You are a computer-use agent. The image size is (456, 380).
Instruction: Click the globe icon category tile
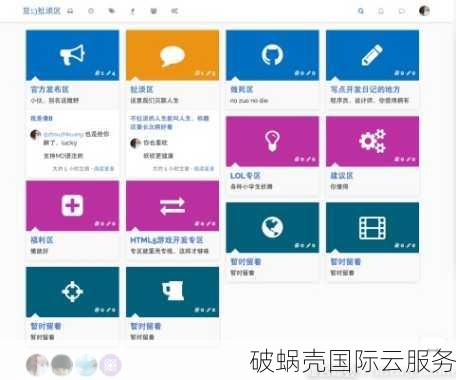pos(272,227)
